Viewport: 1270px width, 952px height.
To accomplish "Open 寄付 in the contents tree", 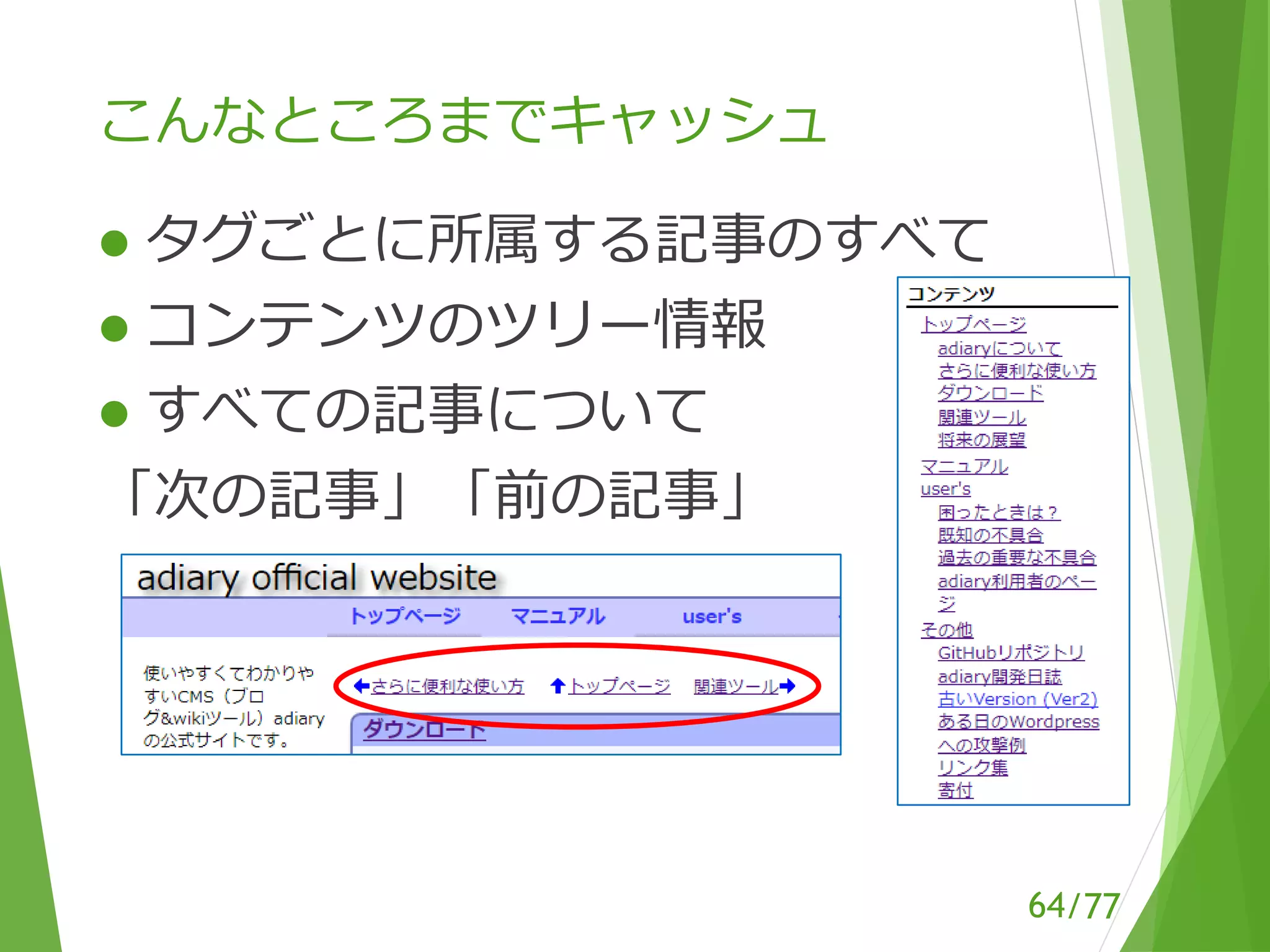I will [956, 790].
